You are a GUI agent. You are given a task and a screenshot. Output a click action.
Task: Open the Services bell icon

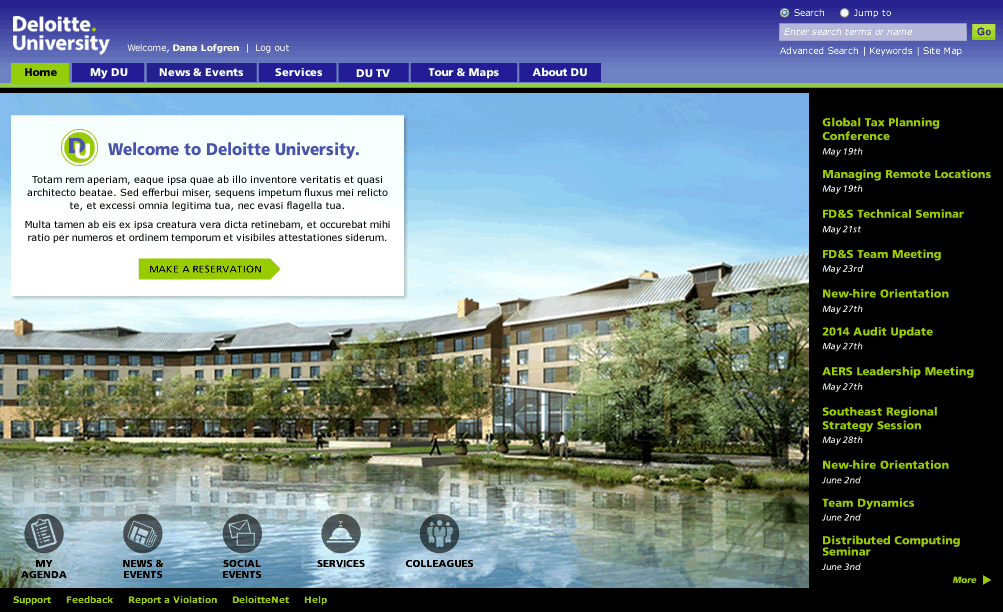pos(341,533)
